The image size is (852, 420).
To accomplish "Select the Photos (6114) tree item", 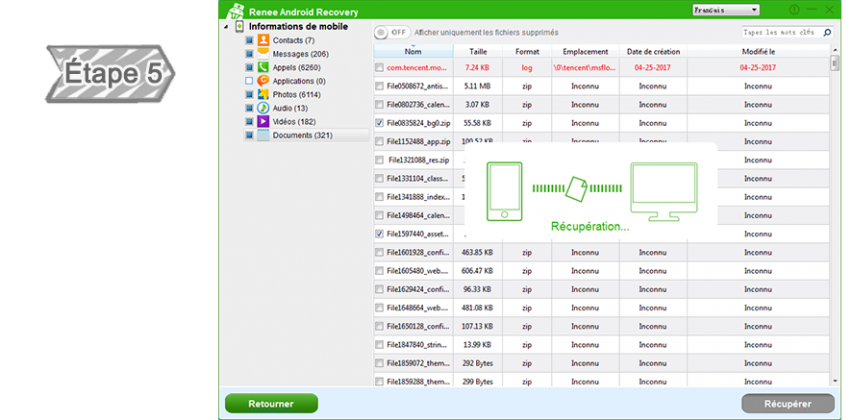I will [297, 95].
